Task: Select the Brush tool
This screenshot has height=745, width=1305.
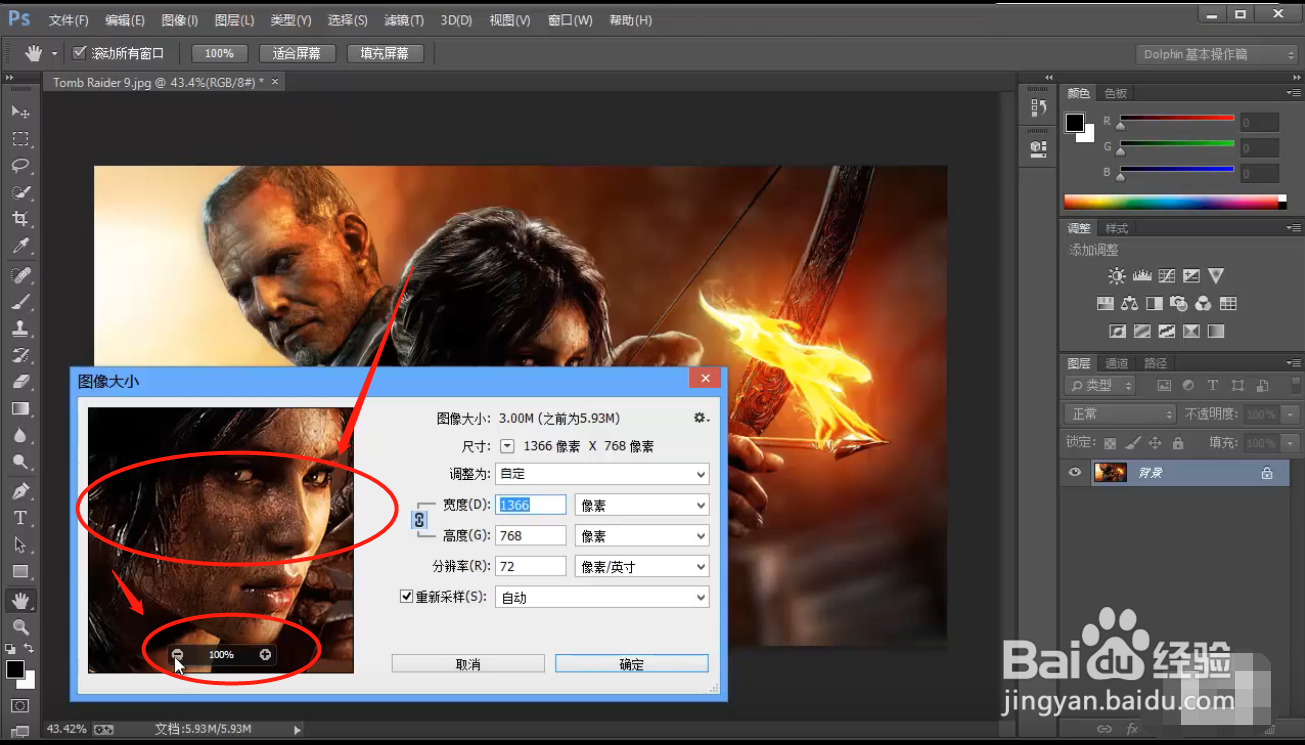Action: [x=20, y=302]
